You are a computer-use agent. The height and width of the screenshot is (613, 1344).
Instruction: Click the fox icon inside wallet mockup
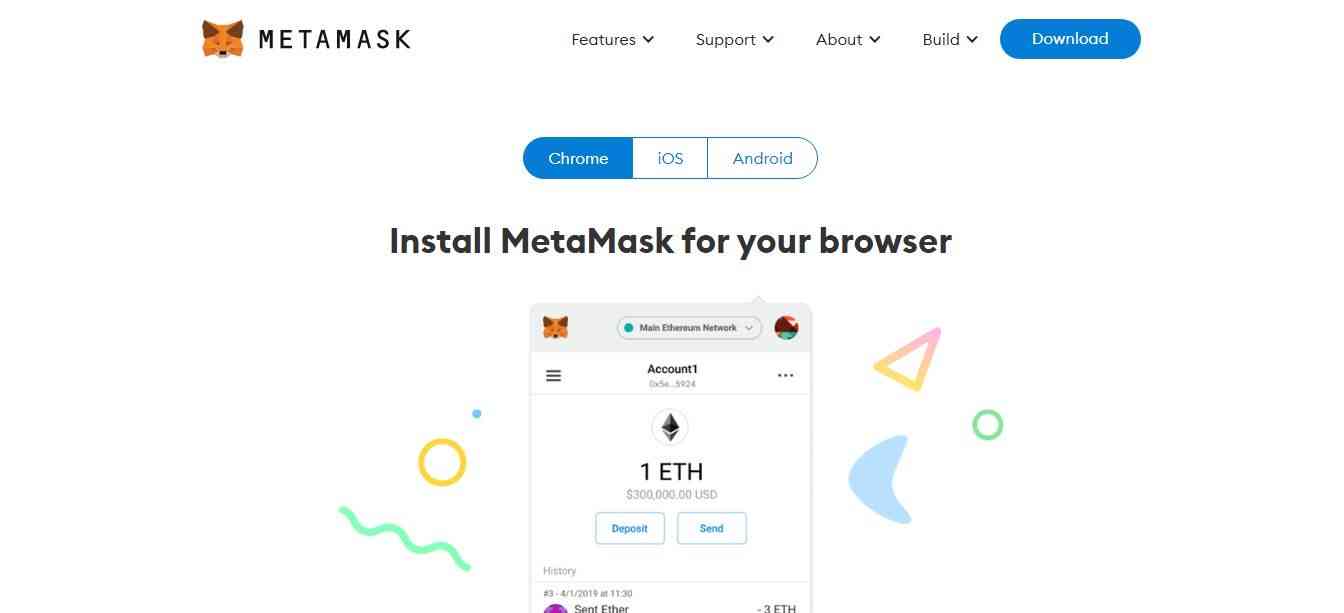555,327
